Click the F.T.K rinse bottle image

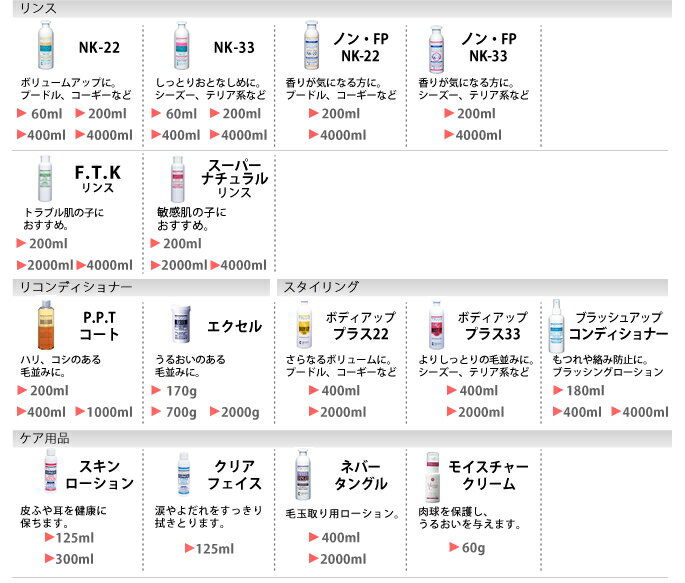coord(43,180)
